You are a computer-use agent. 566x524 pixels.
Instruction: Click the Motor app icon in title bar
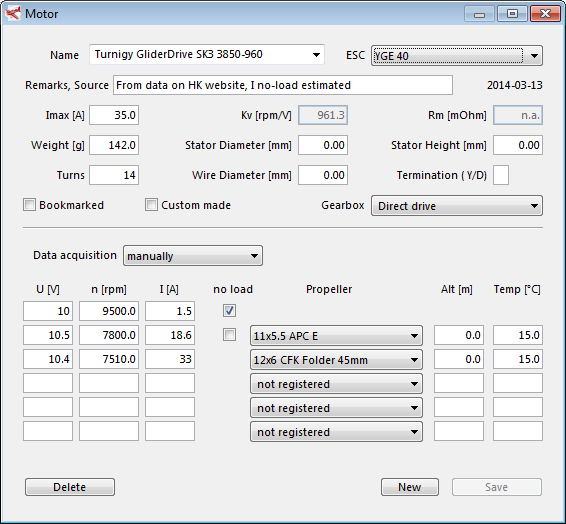pyautogui.click(x=13, y=14)
